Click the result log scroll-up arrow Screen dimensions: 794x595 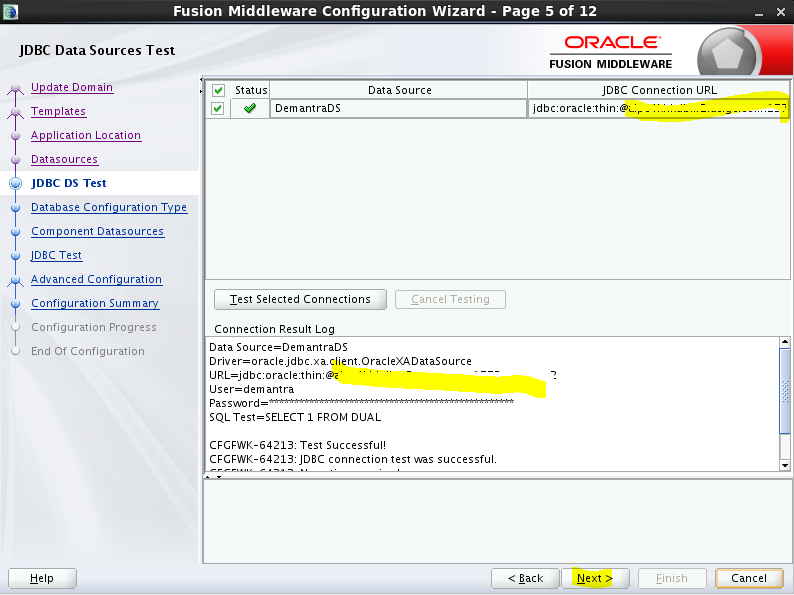pos(784,342)
